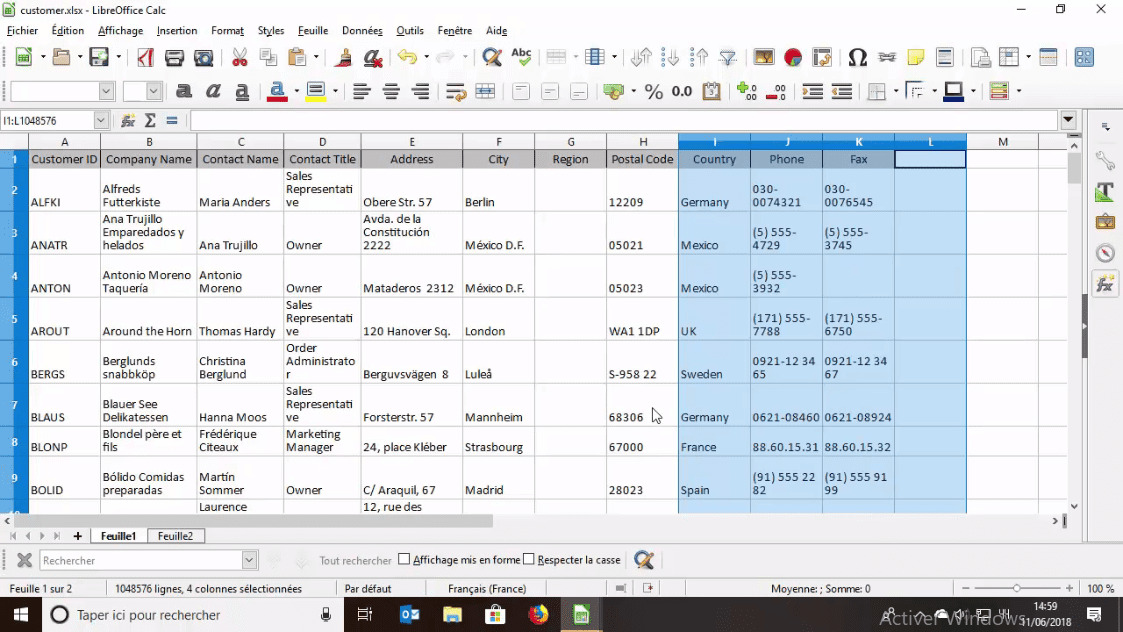1123x632 pixels.
Task: Click the Windows Start button
Action: click(20, 615)
